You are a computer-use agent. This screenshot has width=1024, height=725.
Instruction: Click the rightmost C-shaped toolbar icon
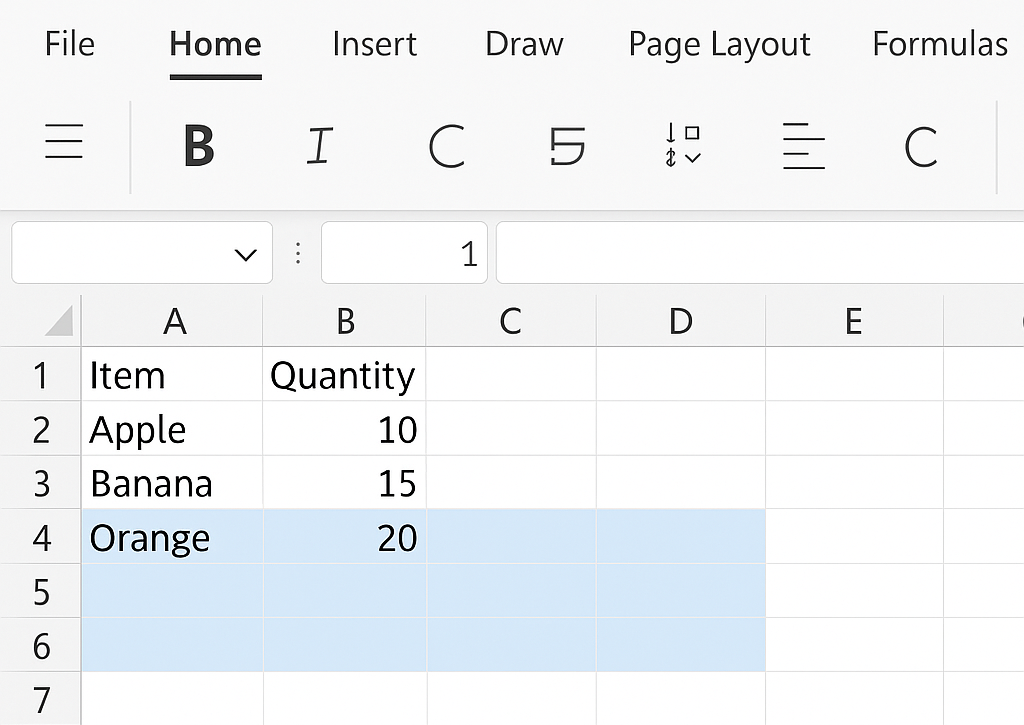point(920,146)
